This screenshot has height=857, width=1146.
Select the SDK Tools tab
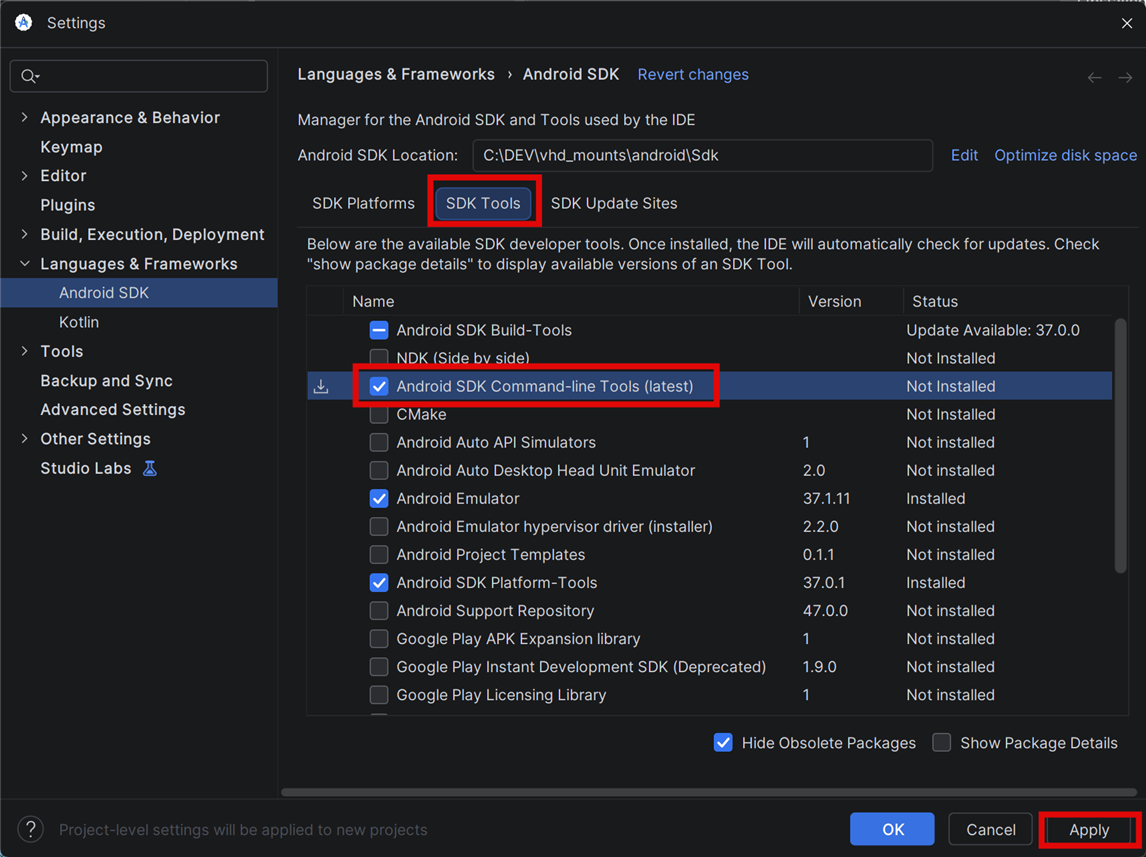(483, 203)
